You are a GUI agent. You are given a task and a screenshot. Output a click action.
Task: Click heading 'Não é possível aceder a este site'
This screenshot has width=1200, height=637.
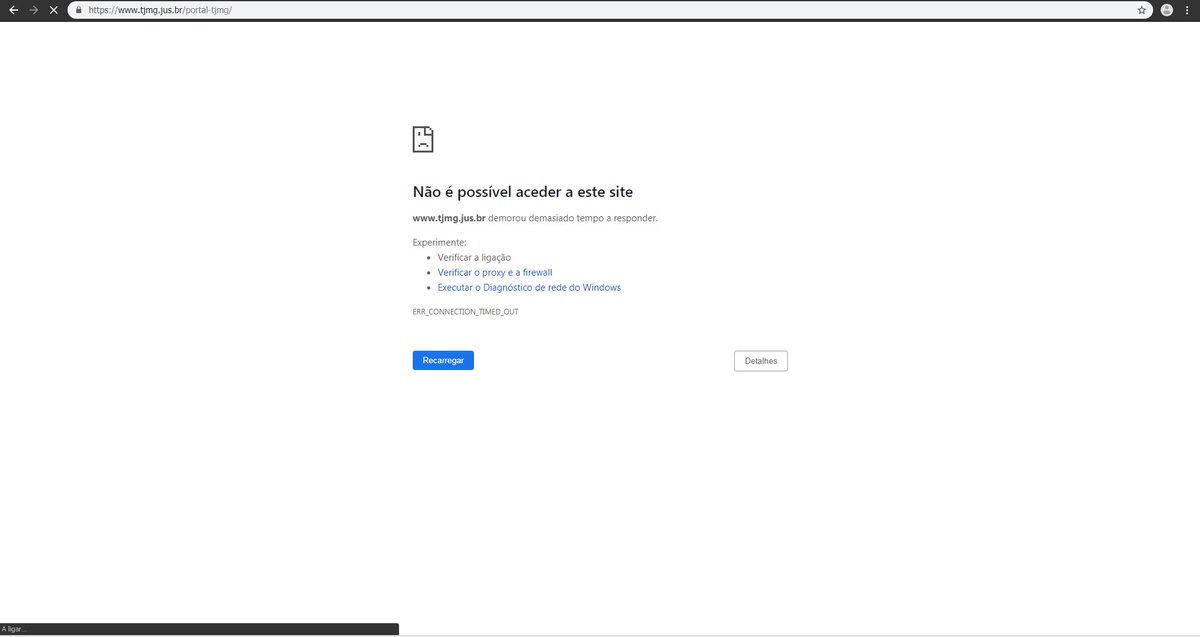click(523, 192)
